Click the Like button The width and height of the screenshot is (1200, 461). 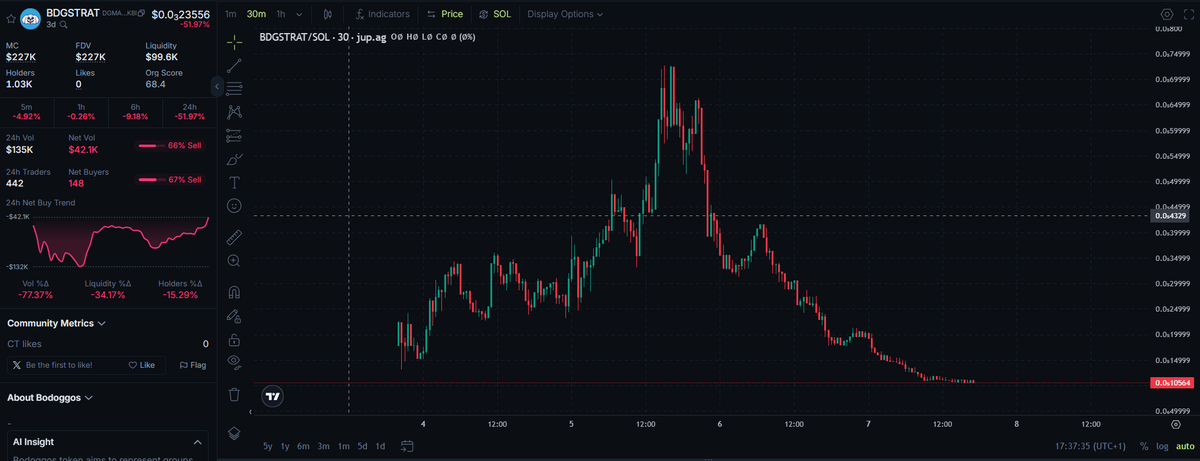(x=142, y=365)
